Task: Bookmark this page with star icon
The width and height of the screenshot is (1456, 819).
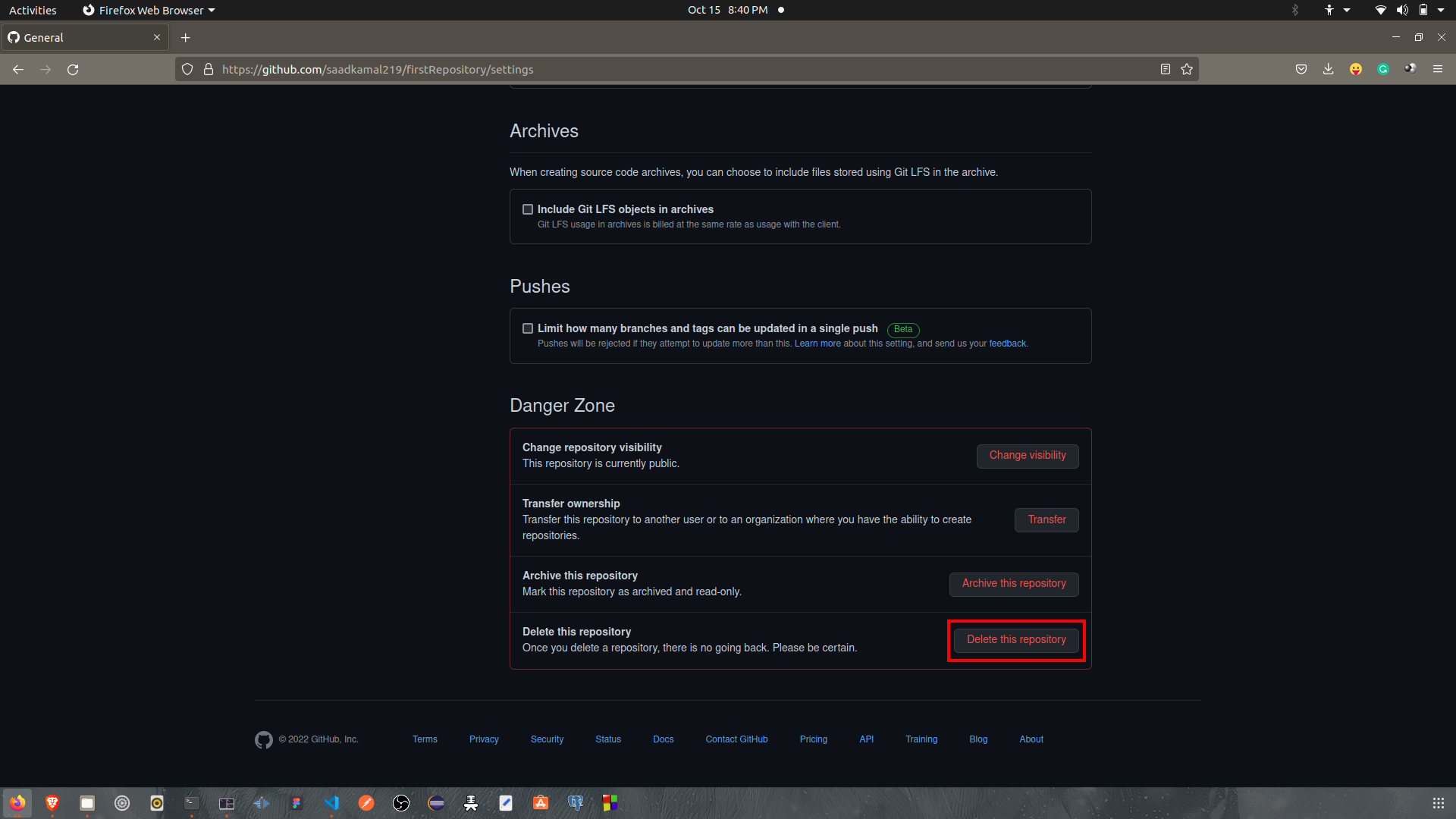Action: (x=1187, y=70)
